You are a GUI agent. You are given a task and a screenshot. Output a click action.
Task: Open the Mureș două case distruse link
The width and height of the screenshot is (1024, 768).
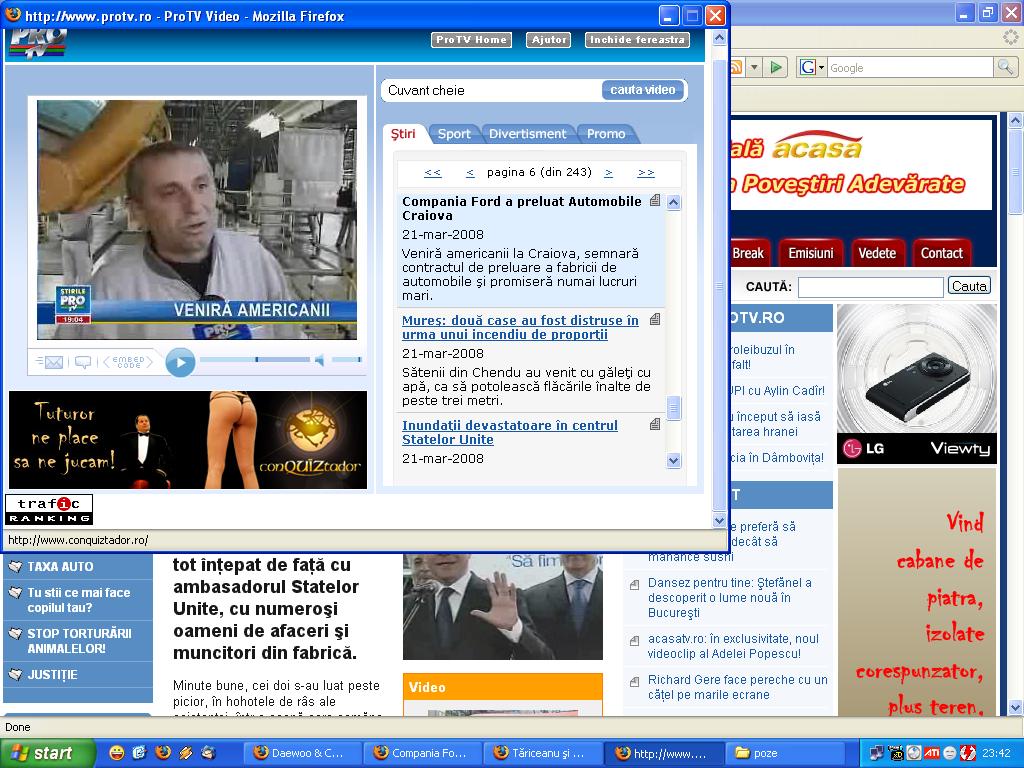coord(520,327)
